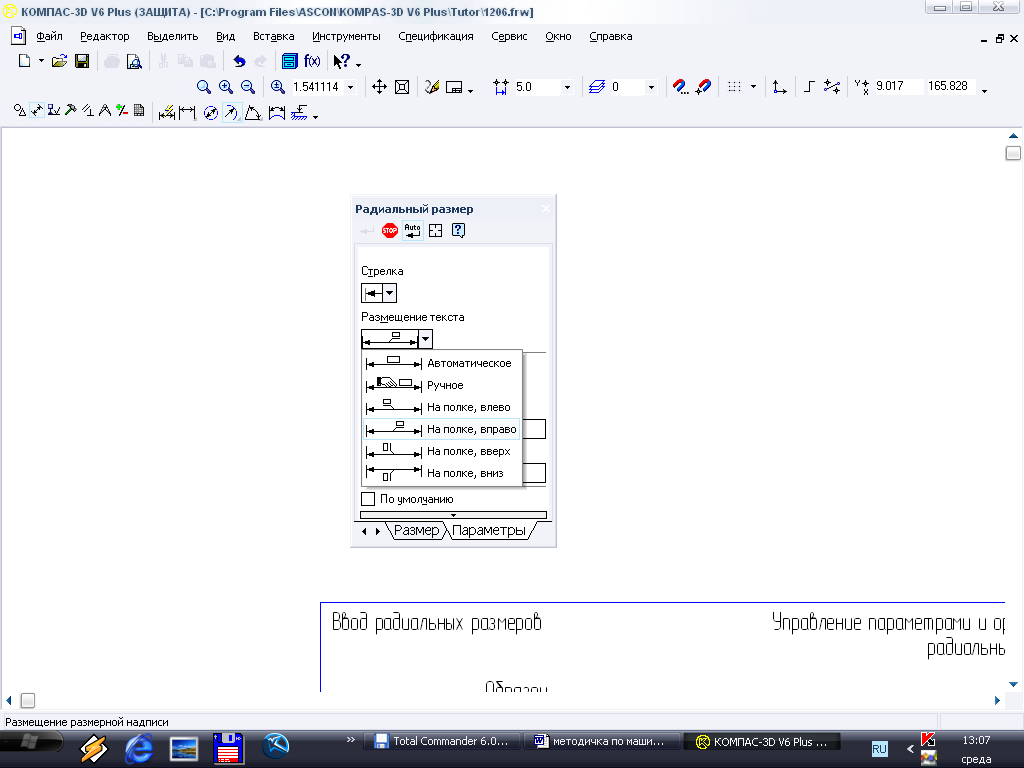Viewport: 1024px width, 768px height.
Task: Open a file with the folder icon
Action: coord(59,61)
